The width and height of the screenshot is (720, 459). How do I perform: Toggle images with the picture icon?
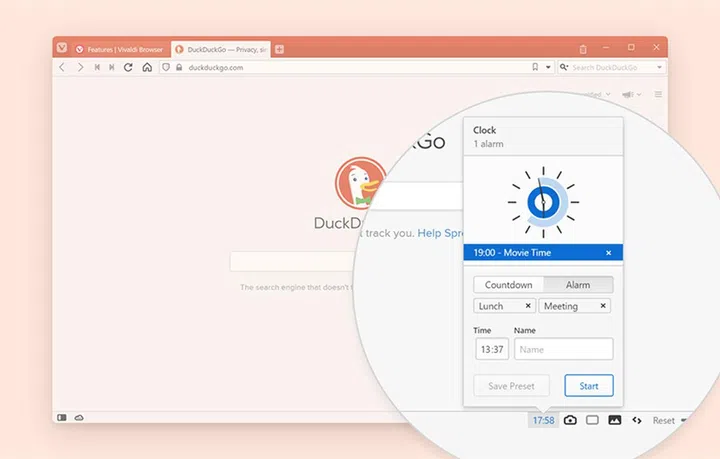click(614, 420)
